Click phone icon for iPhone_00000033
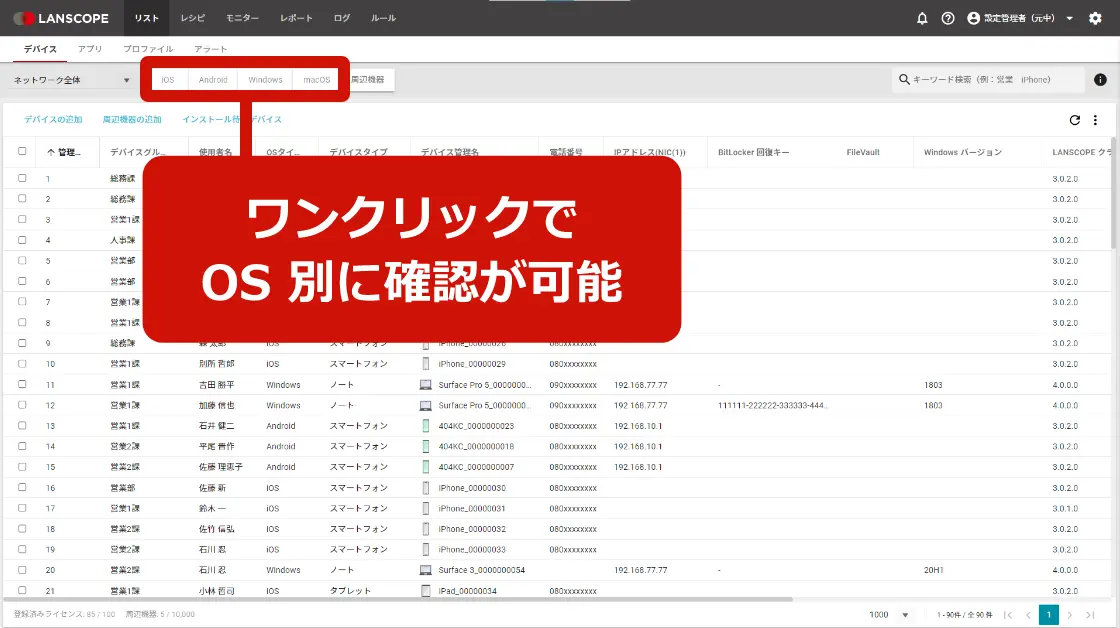Screen dimensions: 1120x628 coord(426,549)
